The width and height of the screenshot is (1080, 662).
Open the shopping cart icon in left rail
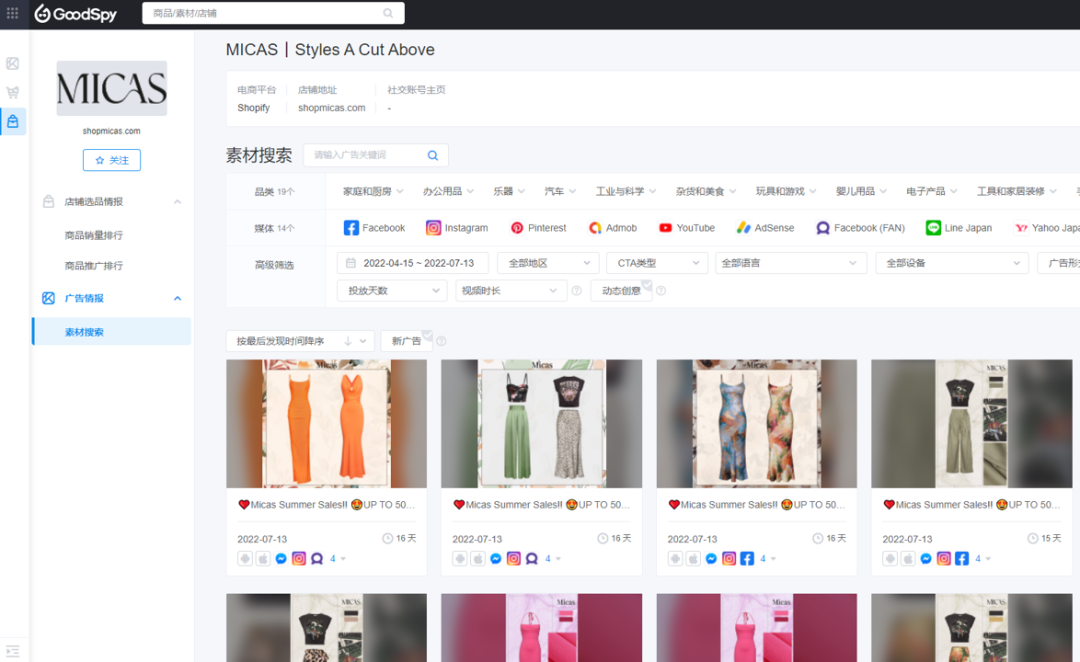click(x=12, y=92)
